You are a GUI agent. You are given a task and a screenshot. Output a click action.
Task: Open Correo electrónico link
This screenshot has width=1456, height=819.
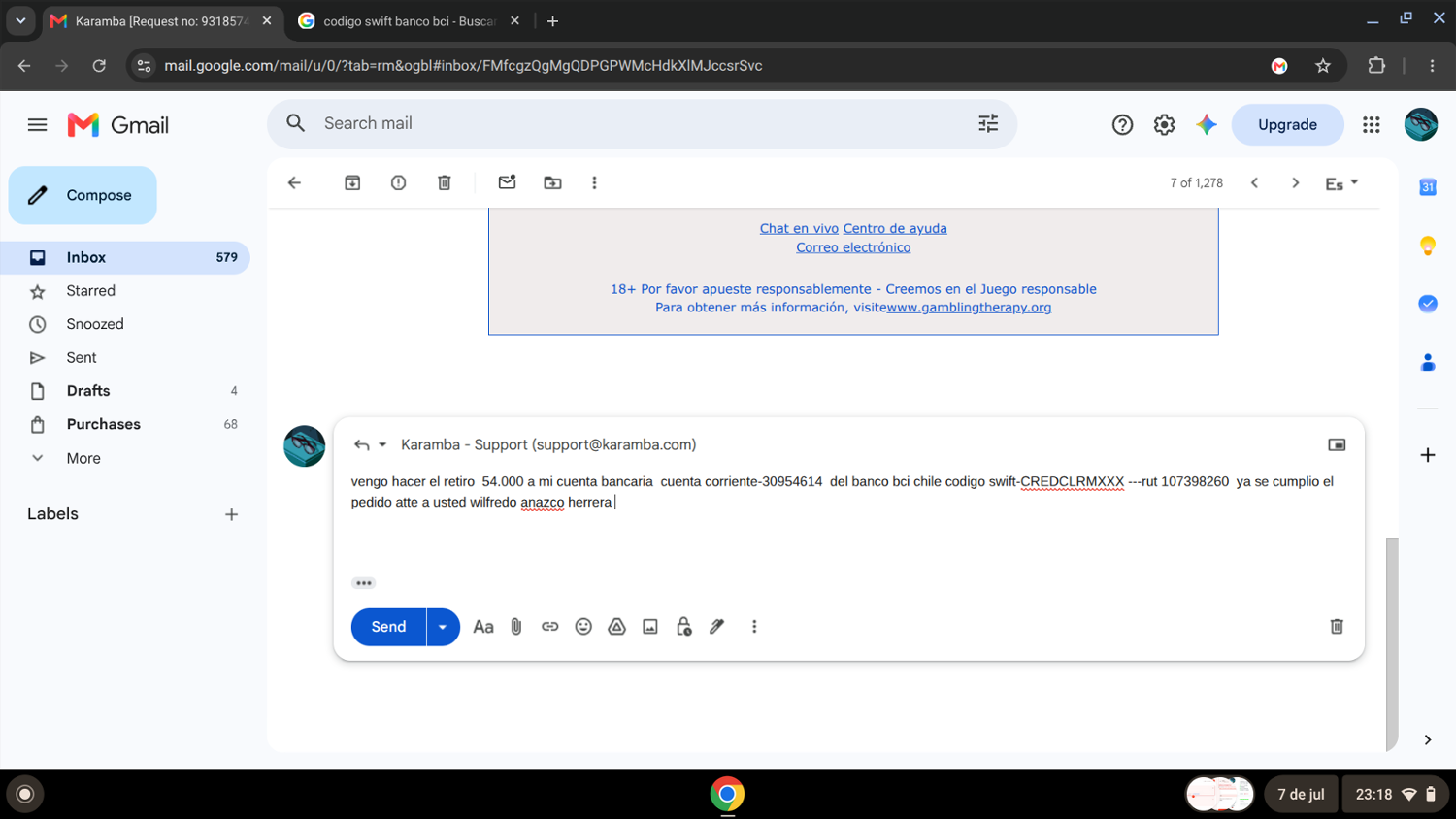(853, 247)
